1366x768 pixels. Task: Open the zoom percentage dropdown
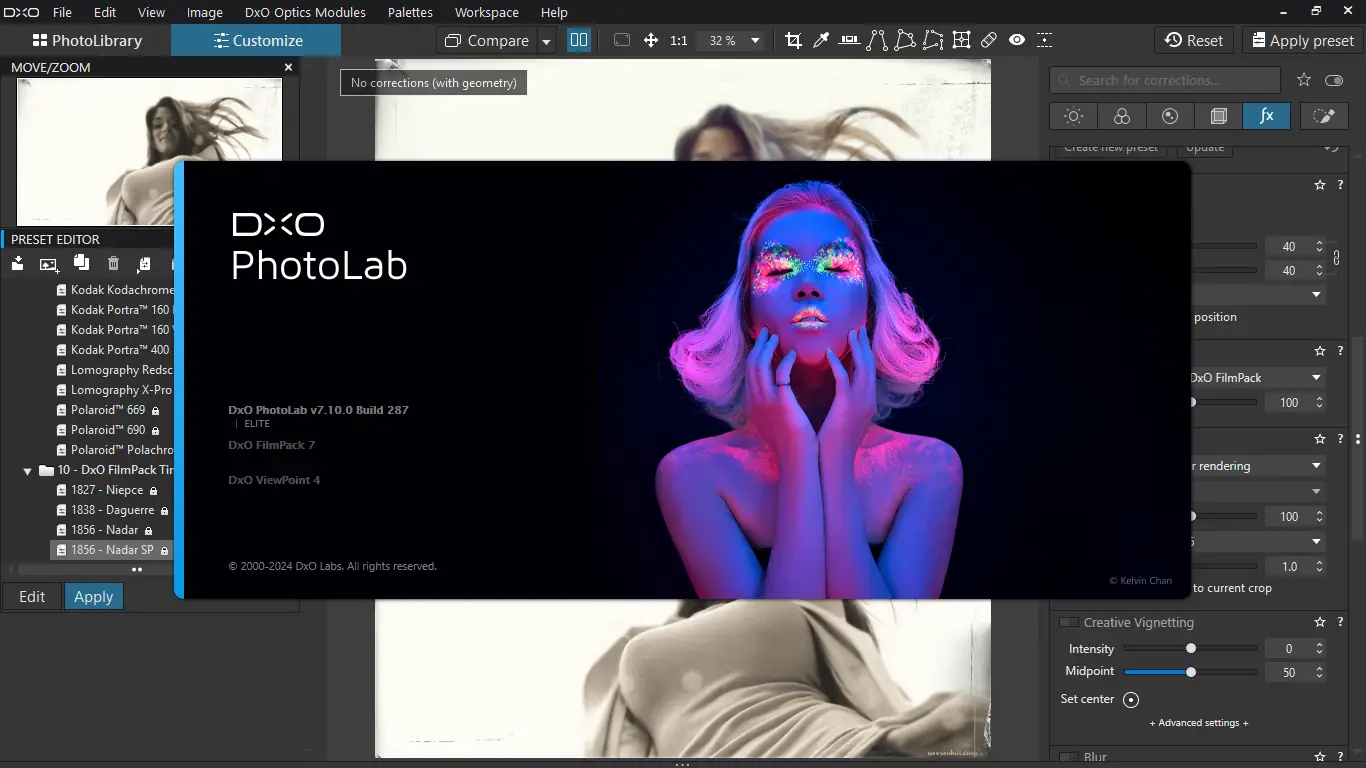pos(755,41)
